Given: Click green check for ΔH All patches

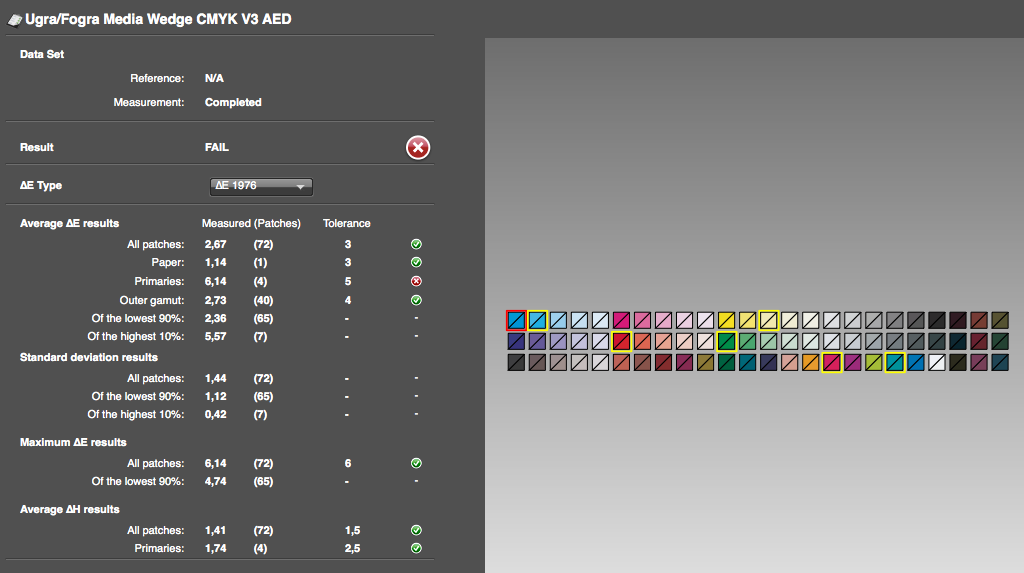Looking at the screenshot, I should point(416,531).
